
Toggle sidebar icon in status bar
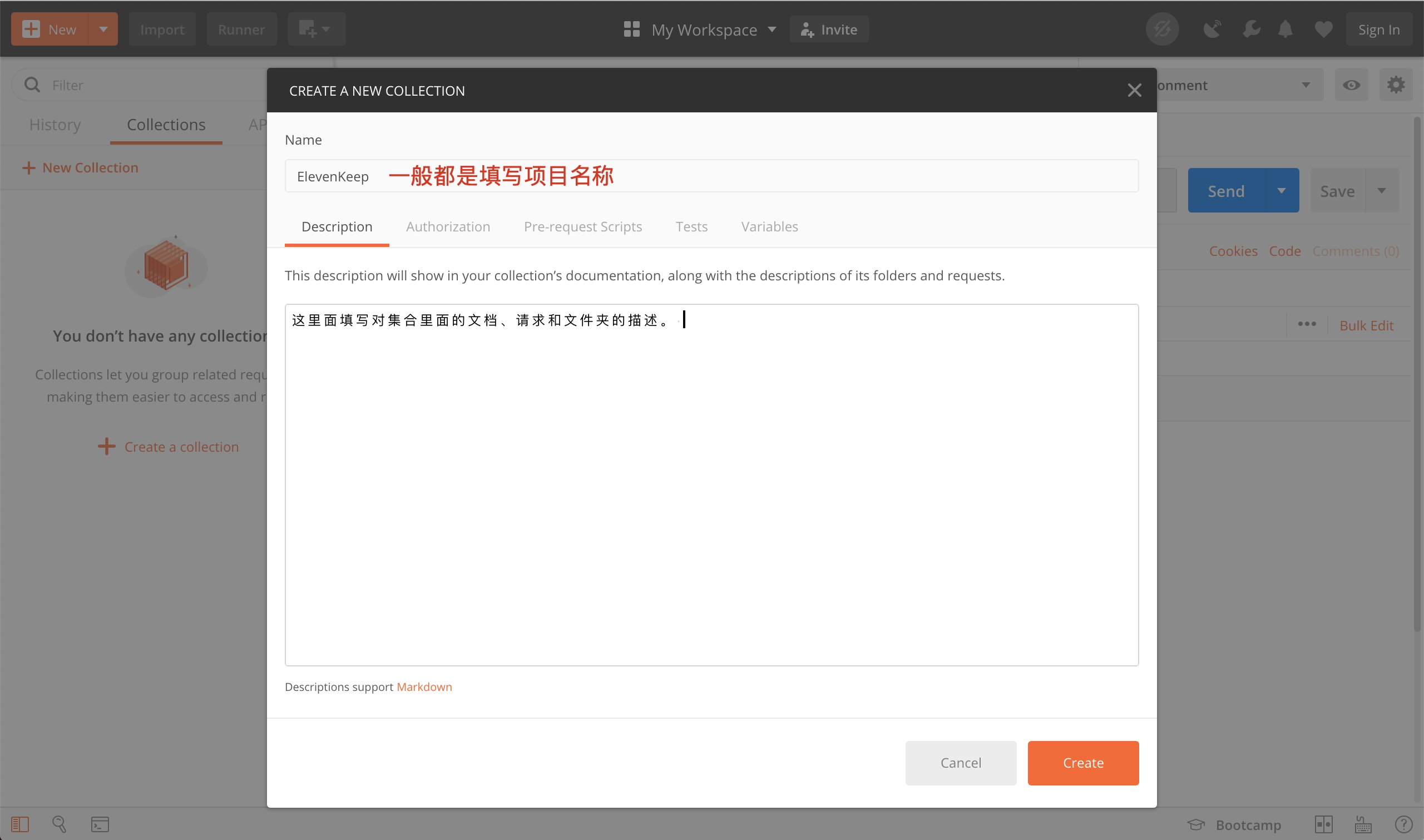coord(20,824)
